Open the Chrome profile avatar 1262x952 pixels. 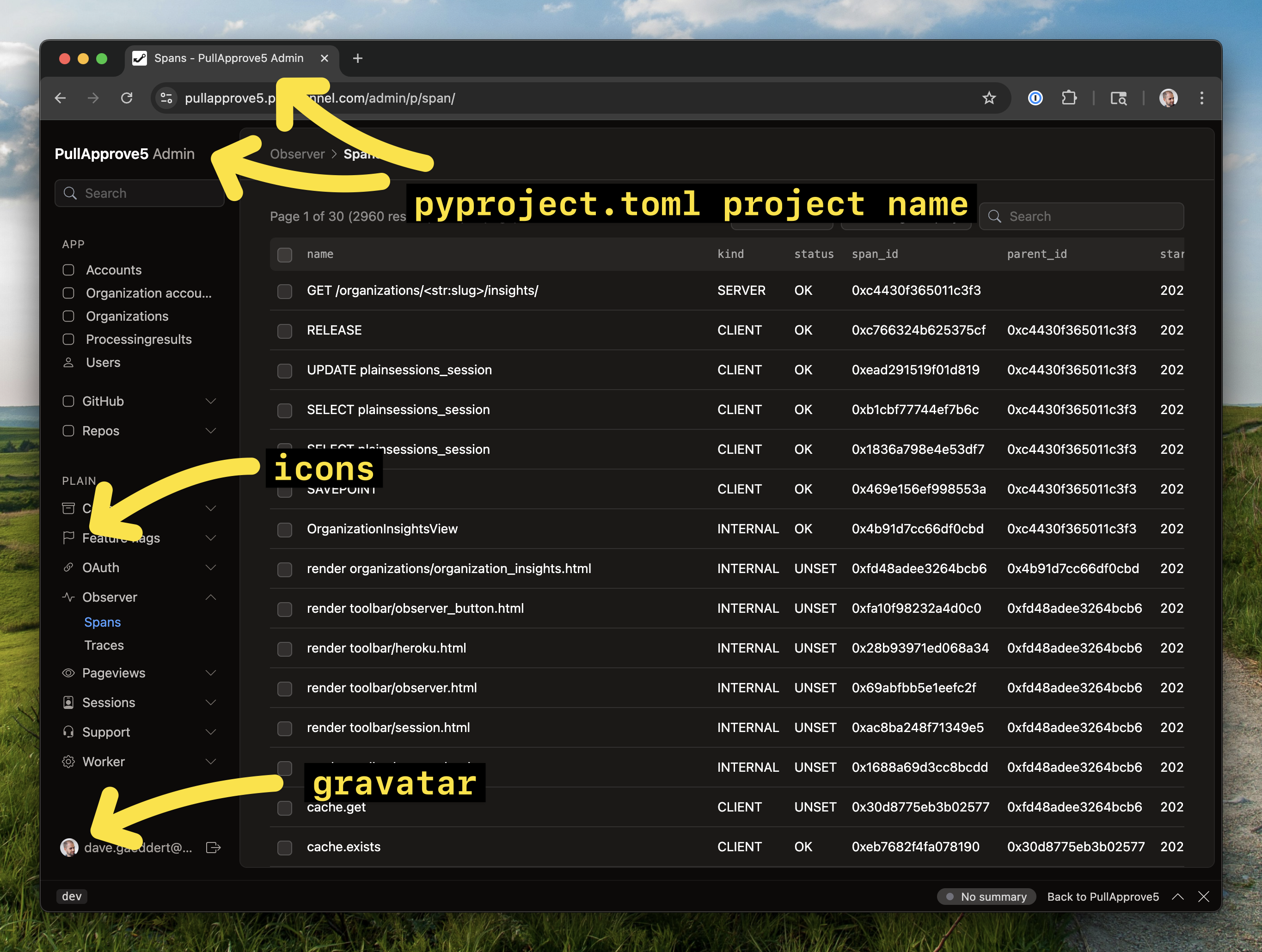coord(1168,98)
